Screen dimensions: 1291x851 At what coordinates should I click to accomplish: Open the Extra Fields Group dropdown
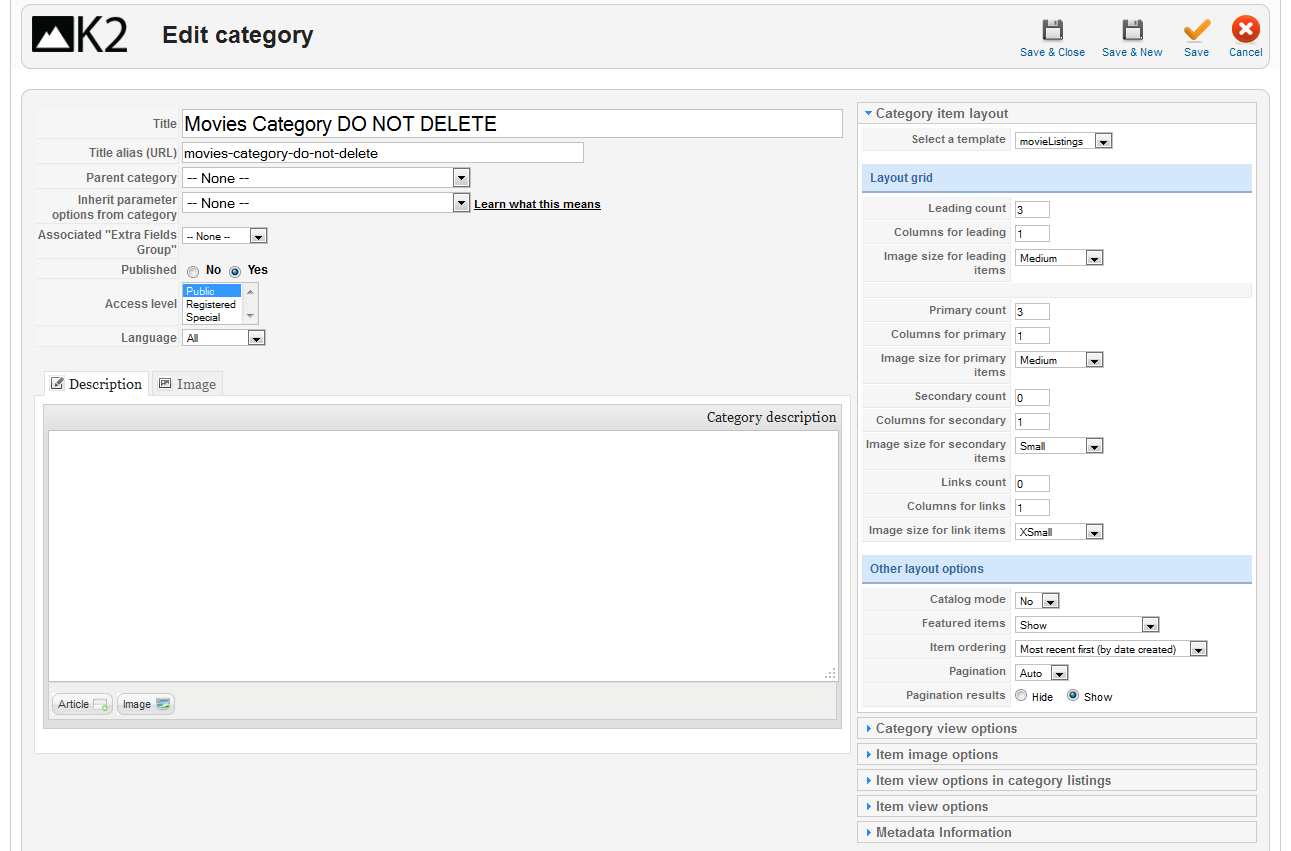point(225,236)
